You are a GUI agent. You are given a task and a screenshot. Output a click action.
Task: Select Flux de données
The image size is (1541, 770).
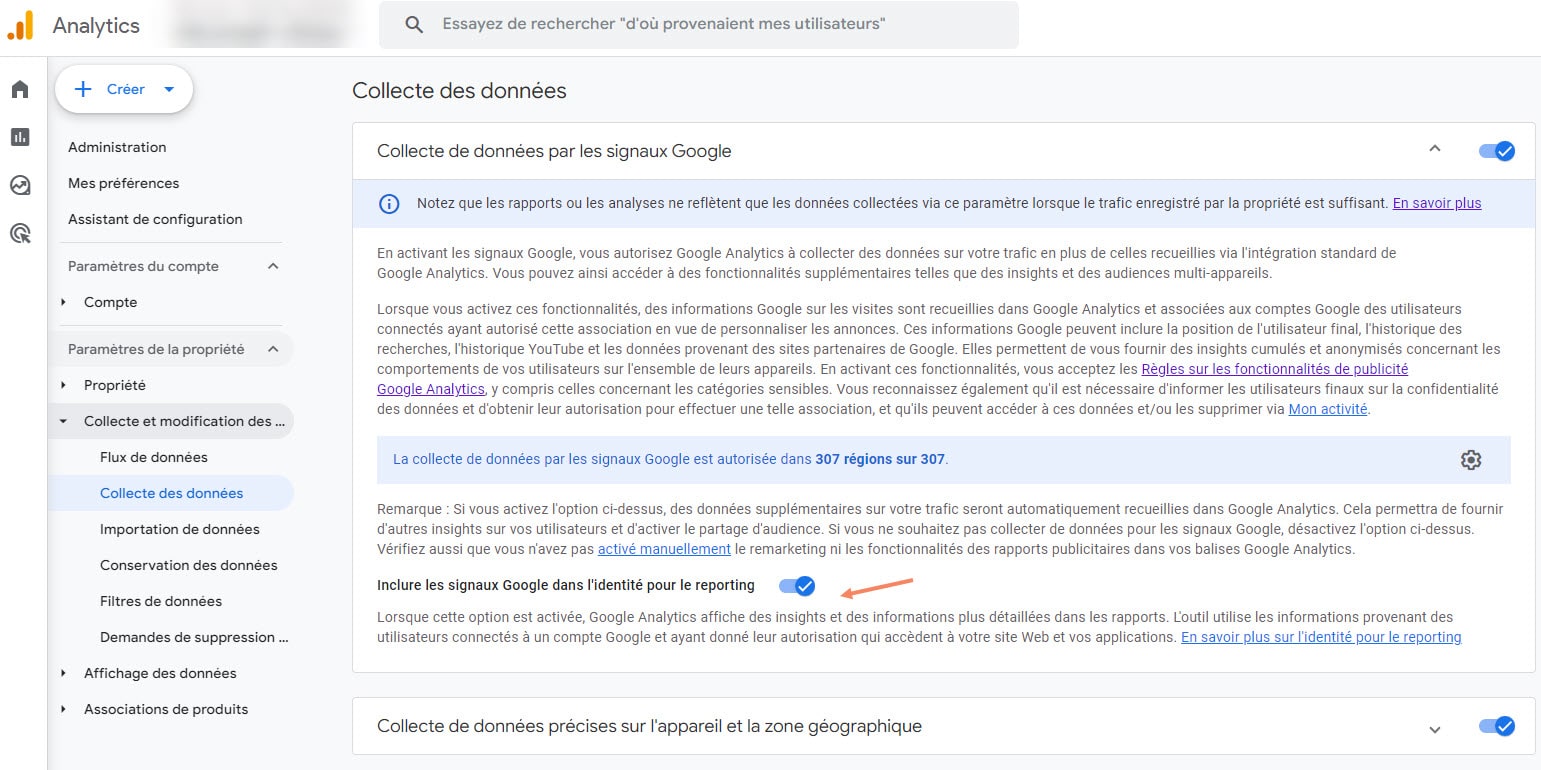[x=154, y=457]
